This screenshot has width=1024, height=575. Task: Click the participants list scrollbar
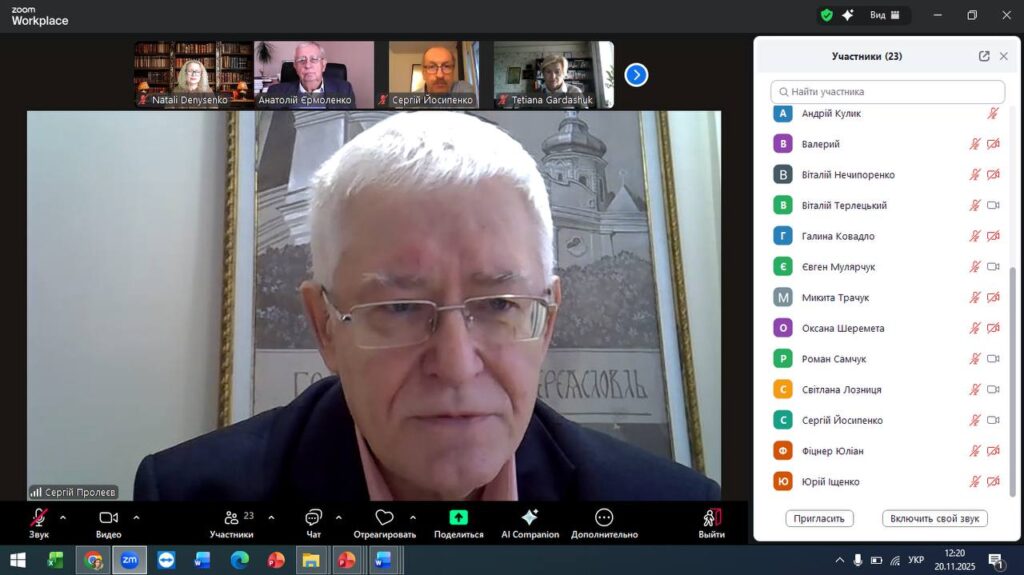pyautogui.click(x=1012, y=380)
